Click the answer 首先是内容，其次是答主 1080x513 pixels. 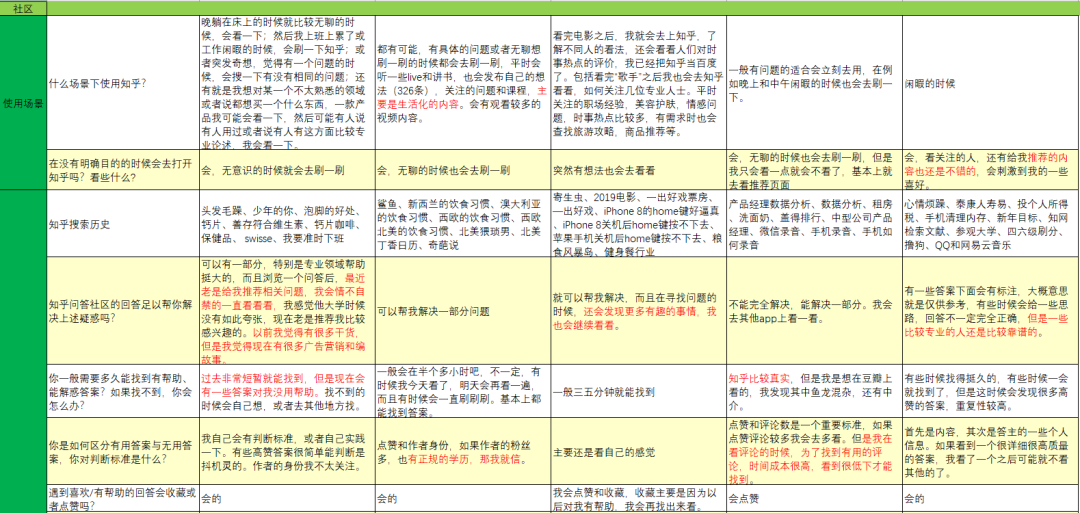pyautogui.click(x=991, y=452)
